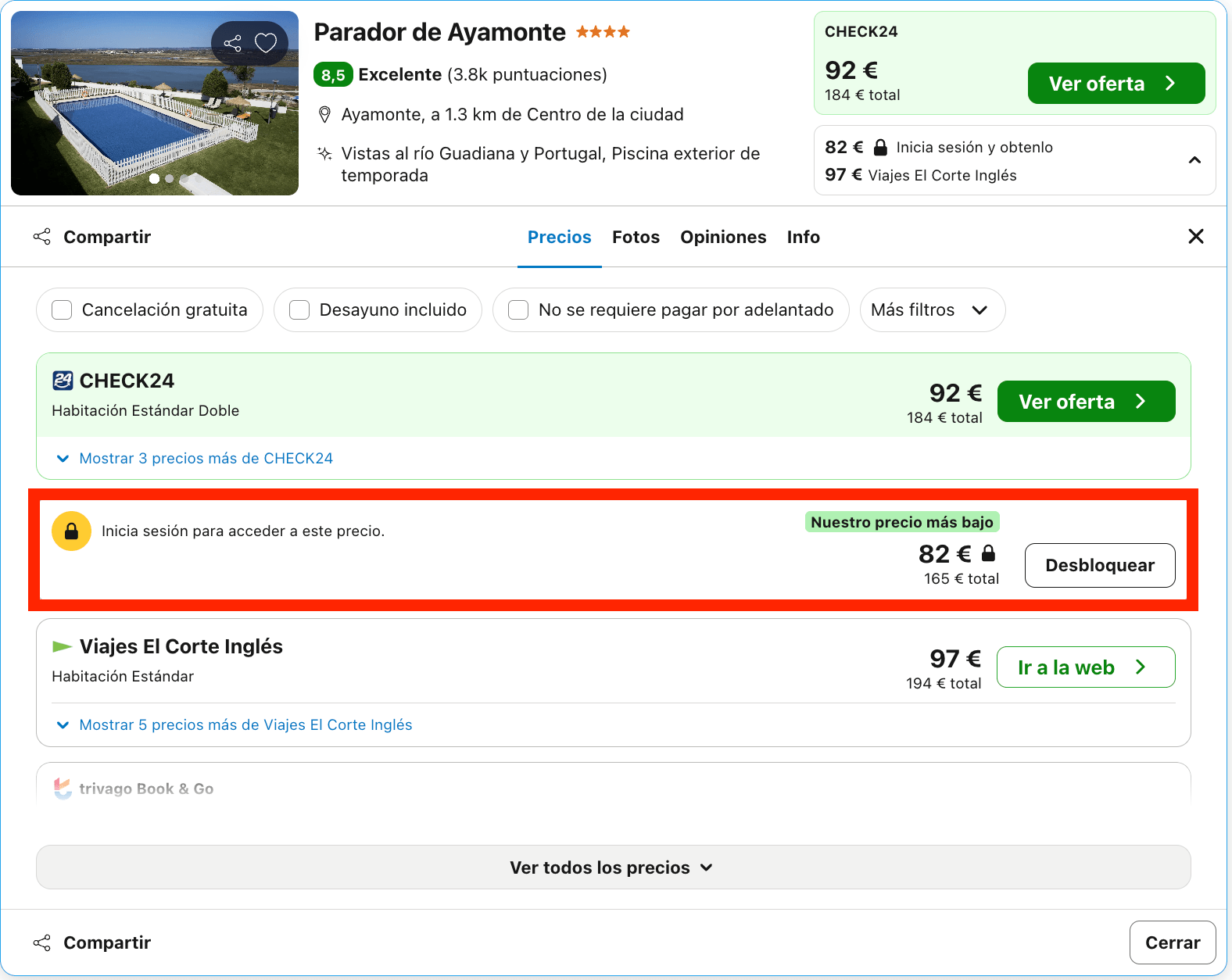Viewport: 1232px width, 980px height.
Task: Tick the Desayuno incluido checkbox
Action: [x=299, y=310]
